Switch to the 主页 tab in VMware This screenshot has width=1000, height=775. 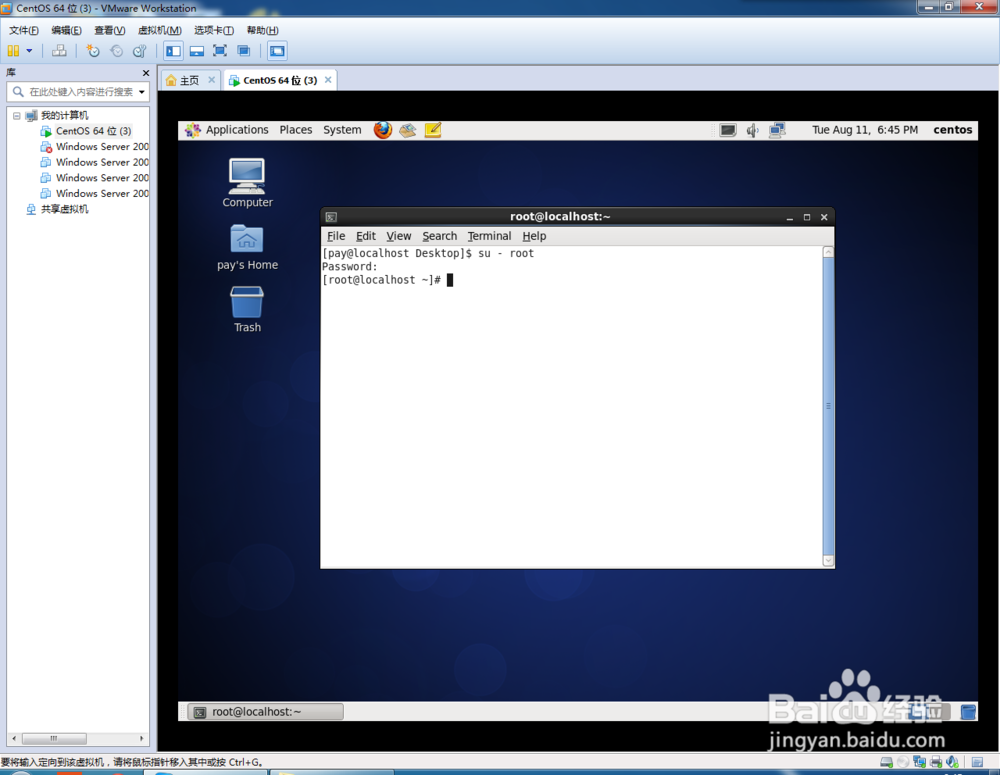pos(189,79)
